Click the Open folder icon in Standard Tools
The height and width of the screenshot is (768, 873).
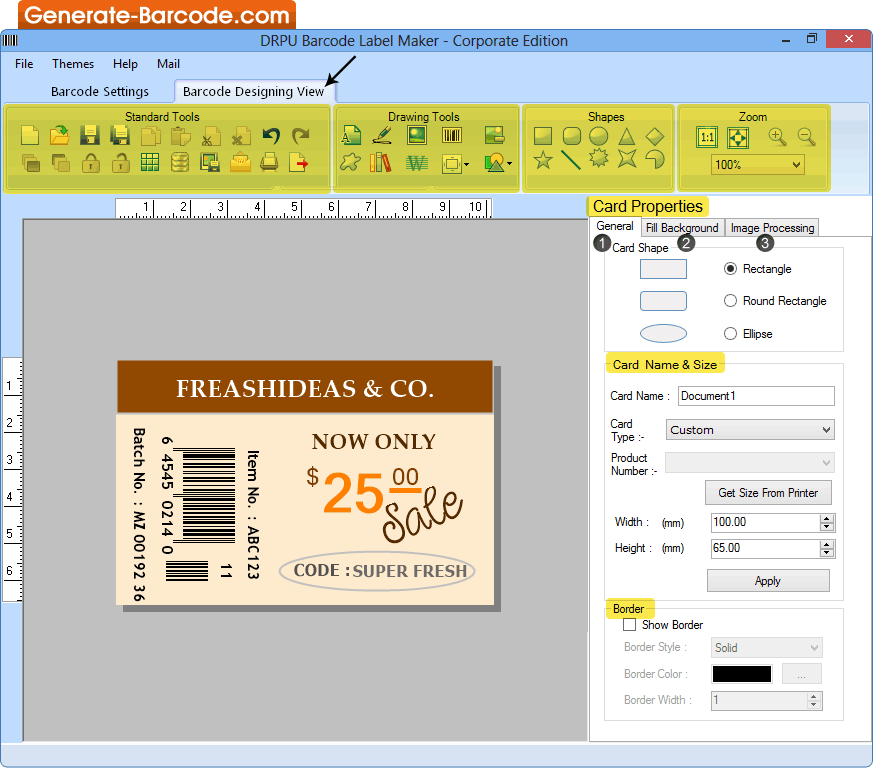(x=60, y=135)
